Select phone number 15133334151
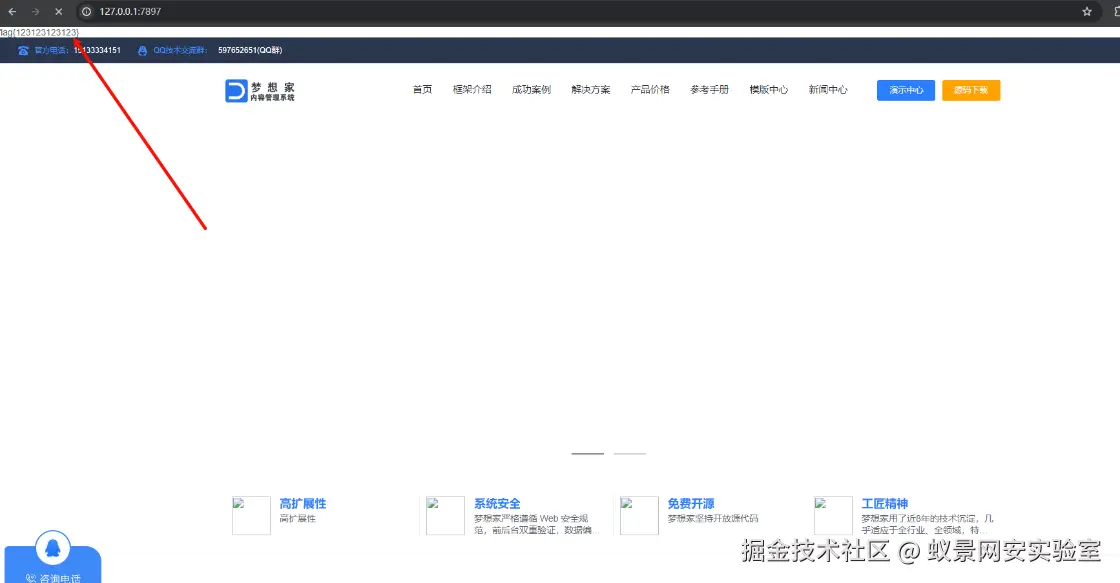The image size is (1120, 583). pyautogui.click(x=97, y=51)
